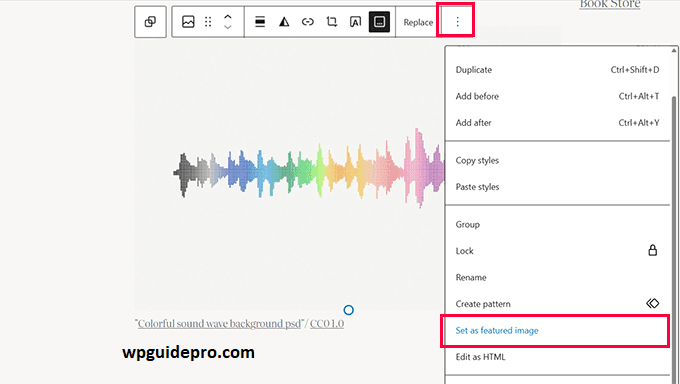Open the Align options icon
Viewport: 680px width, 384px height.
(x=260, y=22)
